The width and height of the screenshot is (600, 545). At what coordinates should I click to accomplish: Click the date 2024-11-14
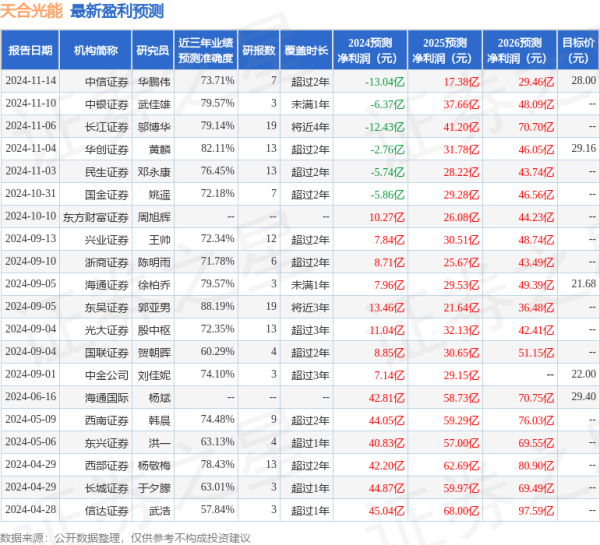click(x=31, y=81)
